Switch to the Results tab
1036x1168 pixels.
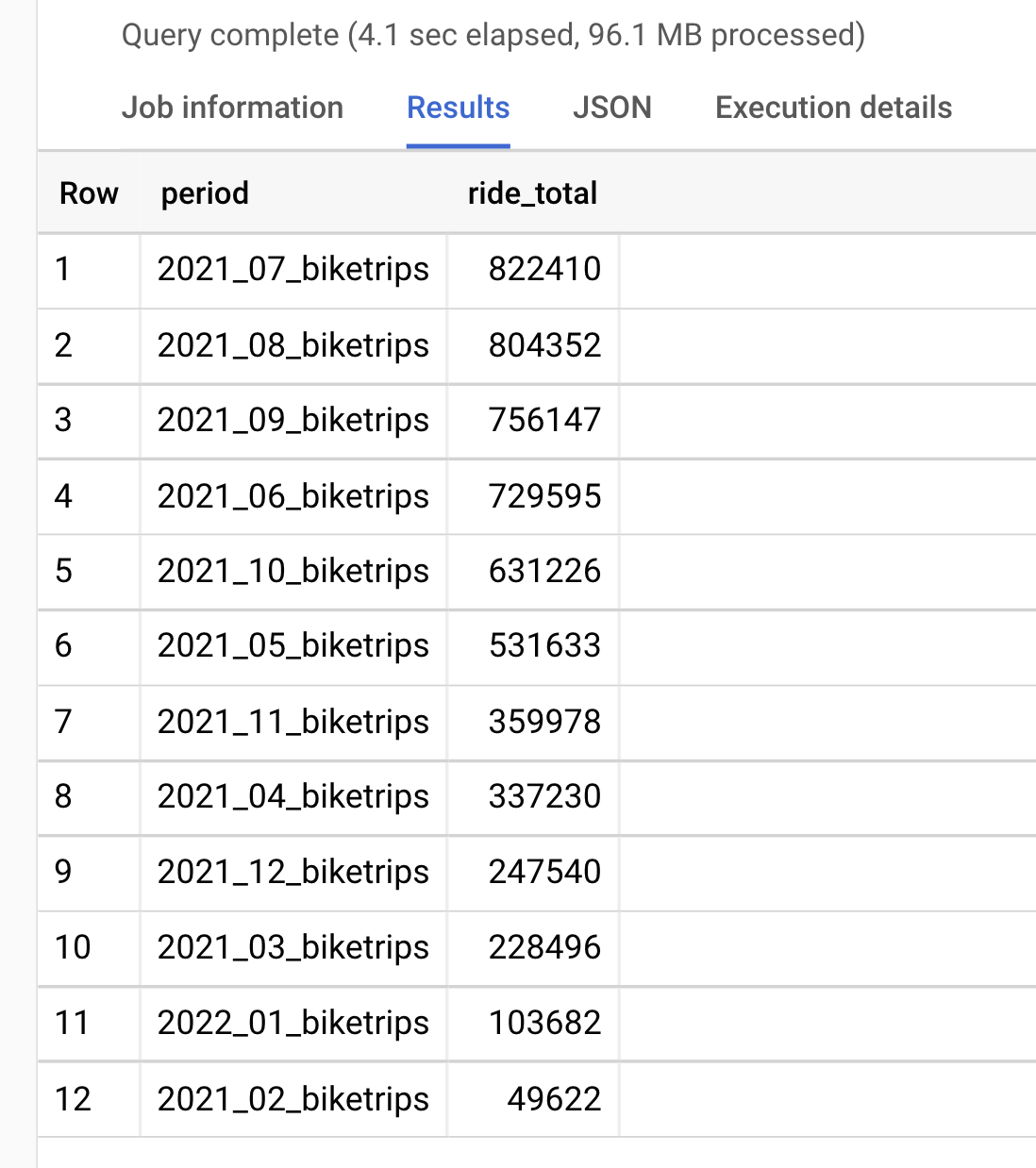click(x=459, y=108)
